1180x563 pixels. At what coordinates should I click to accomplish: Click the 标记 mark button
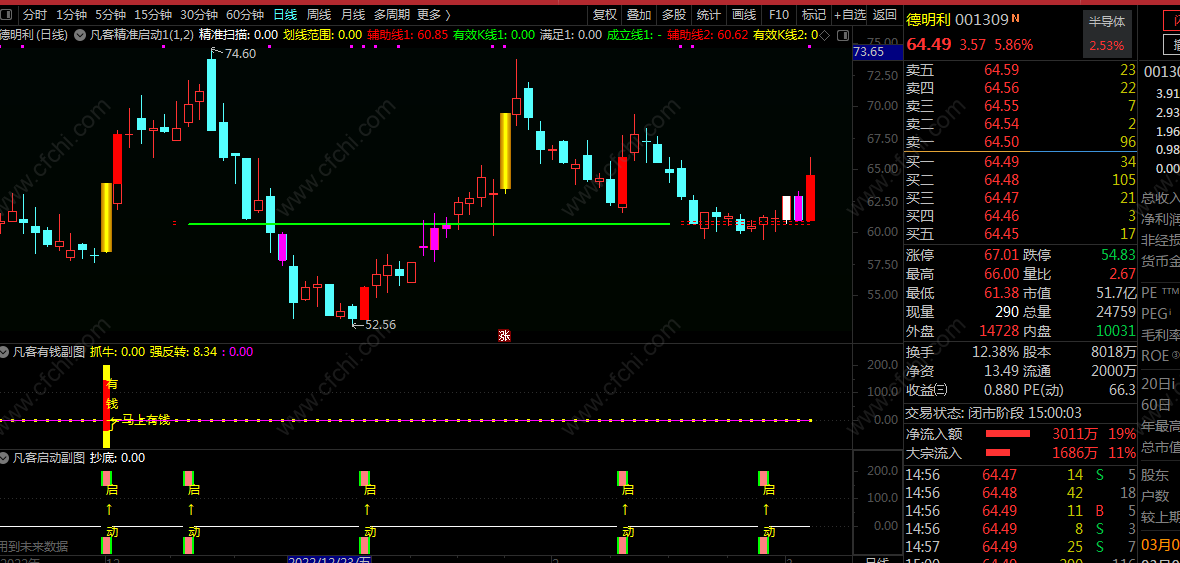tap(814, 14)
